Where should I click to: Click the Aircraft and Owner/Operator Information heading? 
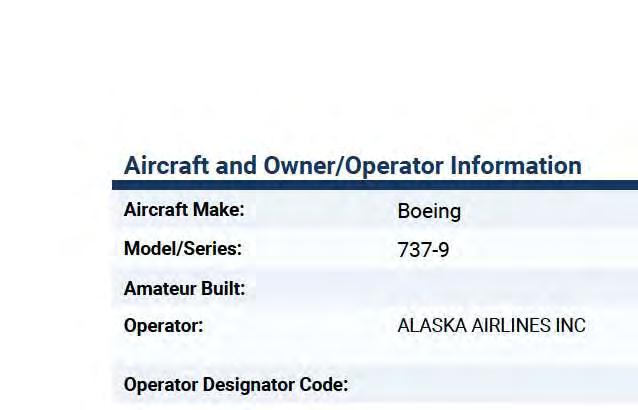[x=352, y=165]
